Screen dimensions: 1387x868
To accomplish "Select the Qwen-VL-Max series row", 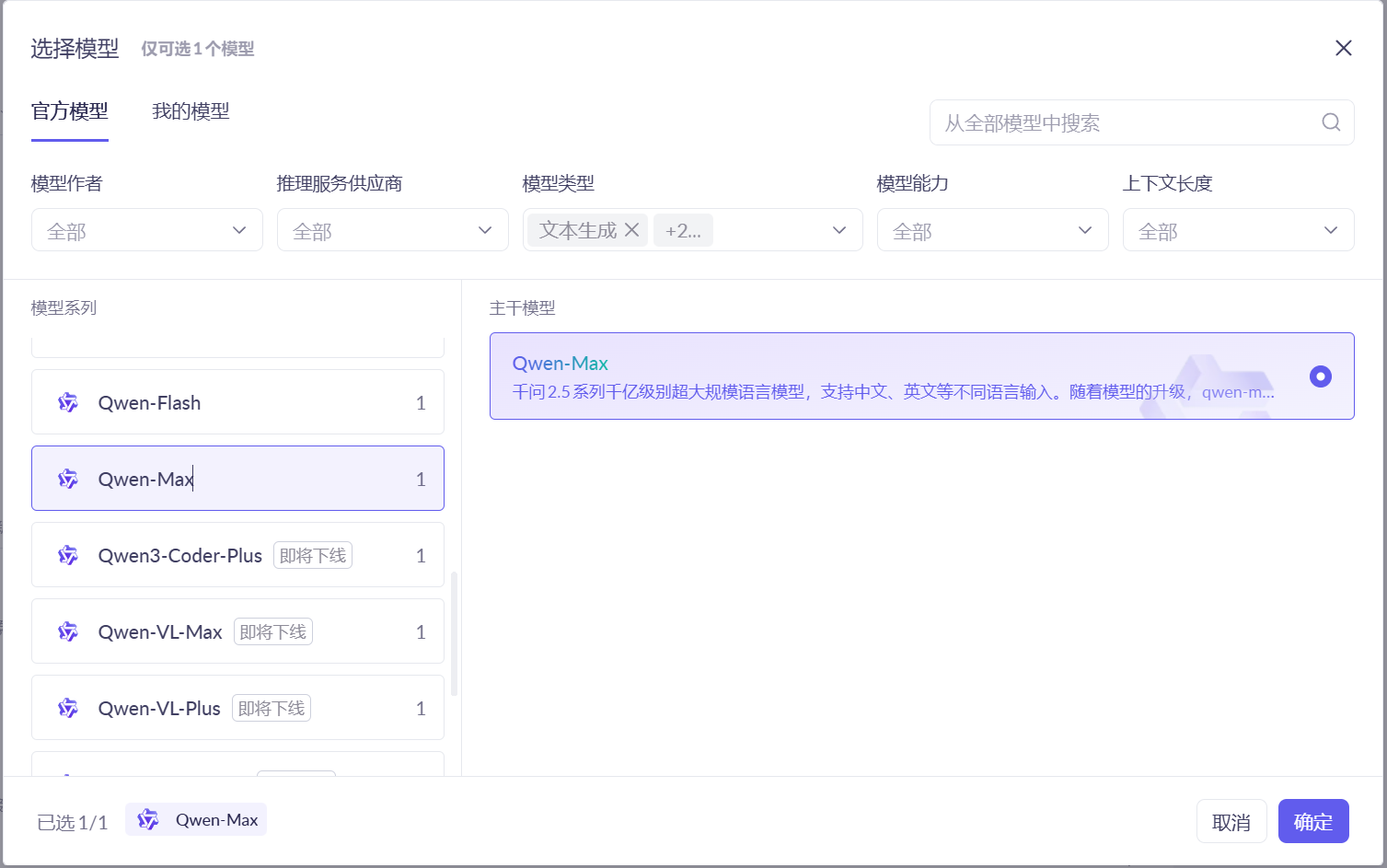I will pyautogui.click(x=237, y=631).
